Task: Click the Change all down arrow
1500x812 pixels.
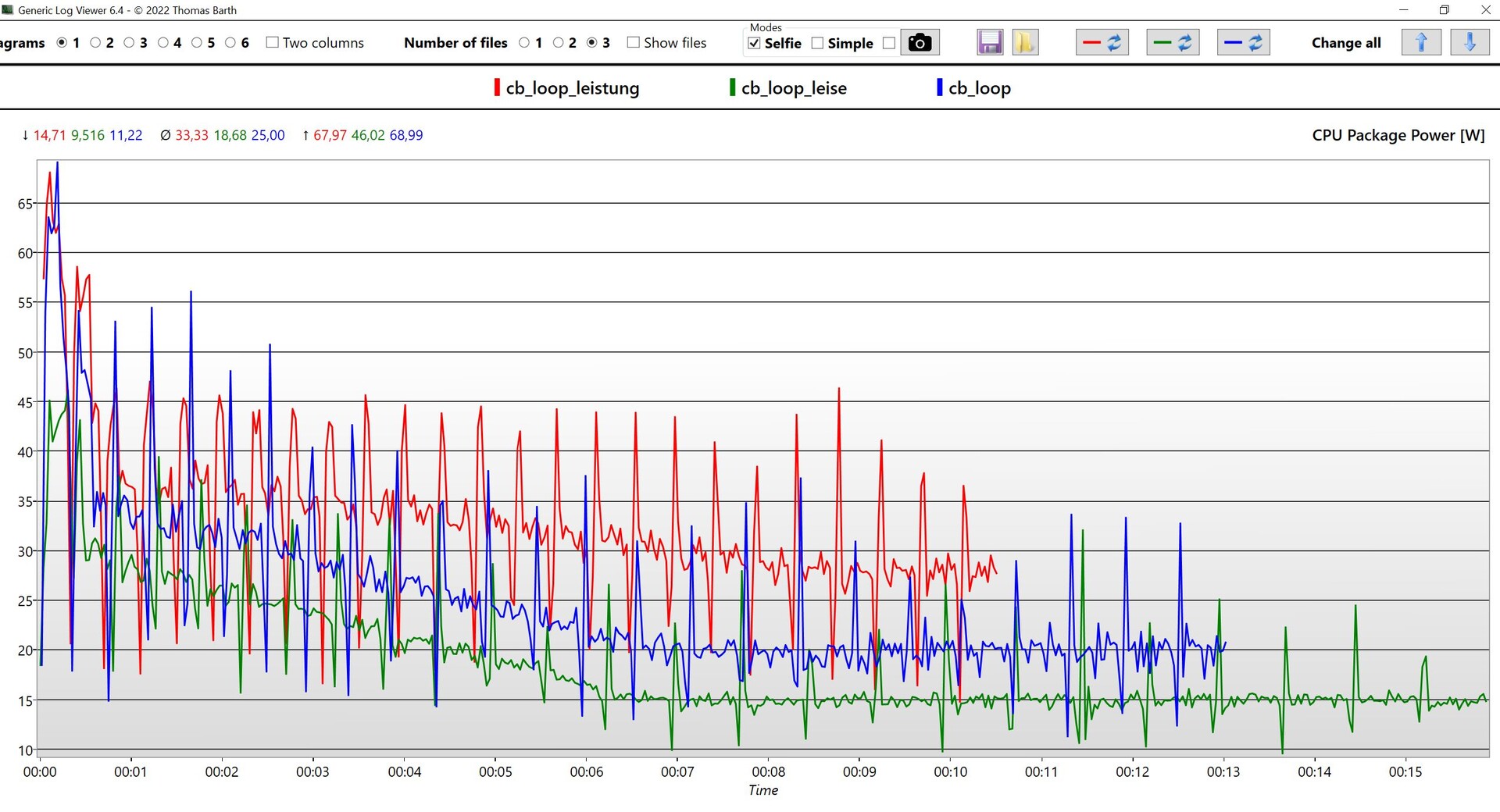Action: (x=1469, y=43)
